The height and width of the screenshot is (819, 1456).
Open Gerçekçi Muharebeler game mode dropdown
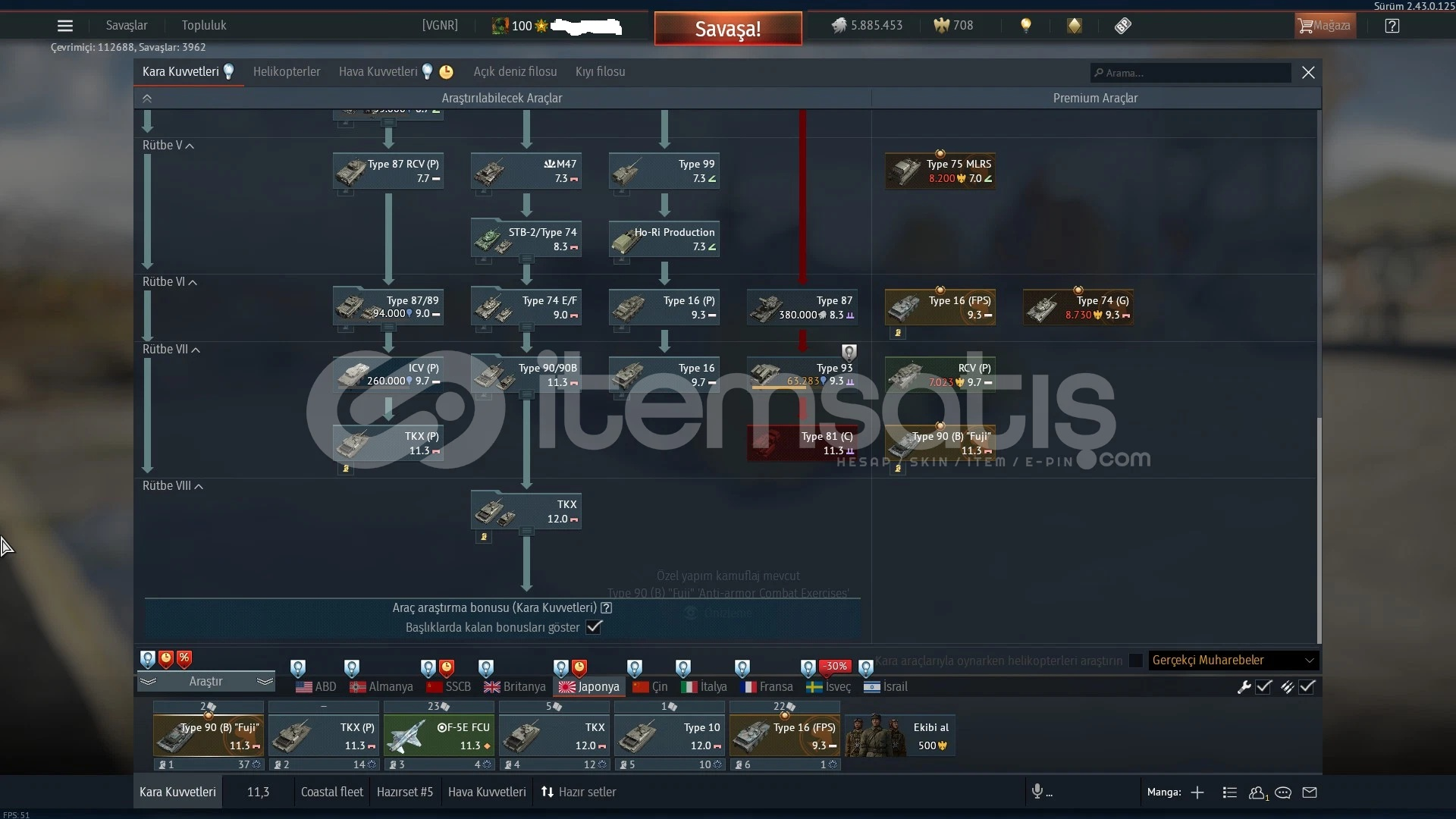click(x=1234, y=661)
